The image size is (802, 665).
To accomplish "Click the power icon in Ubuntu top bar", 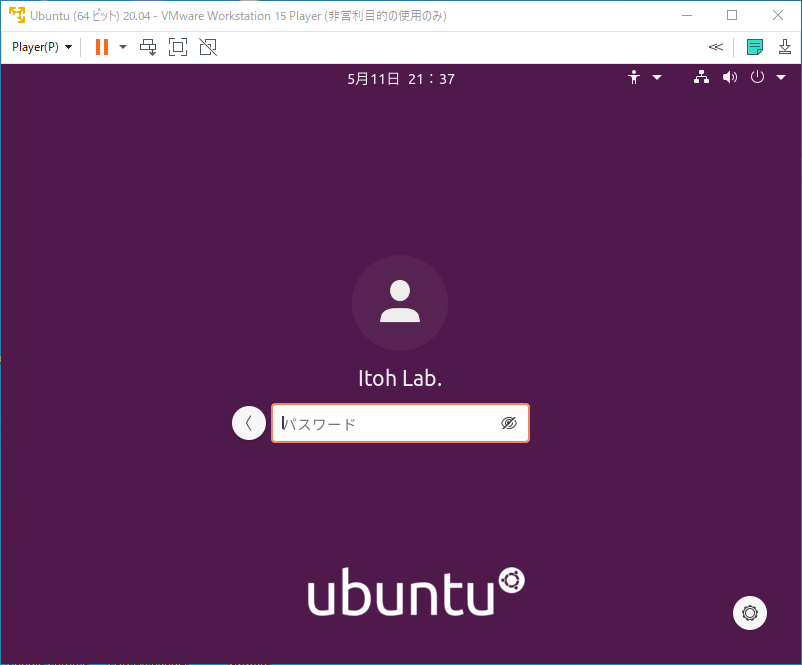I will (757, 77).
